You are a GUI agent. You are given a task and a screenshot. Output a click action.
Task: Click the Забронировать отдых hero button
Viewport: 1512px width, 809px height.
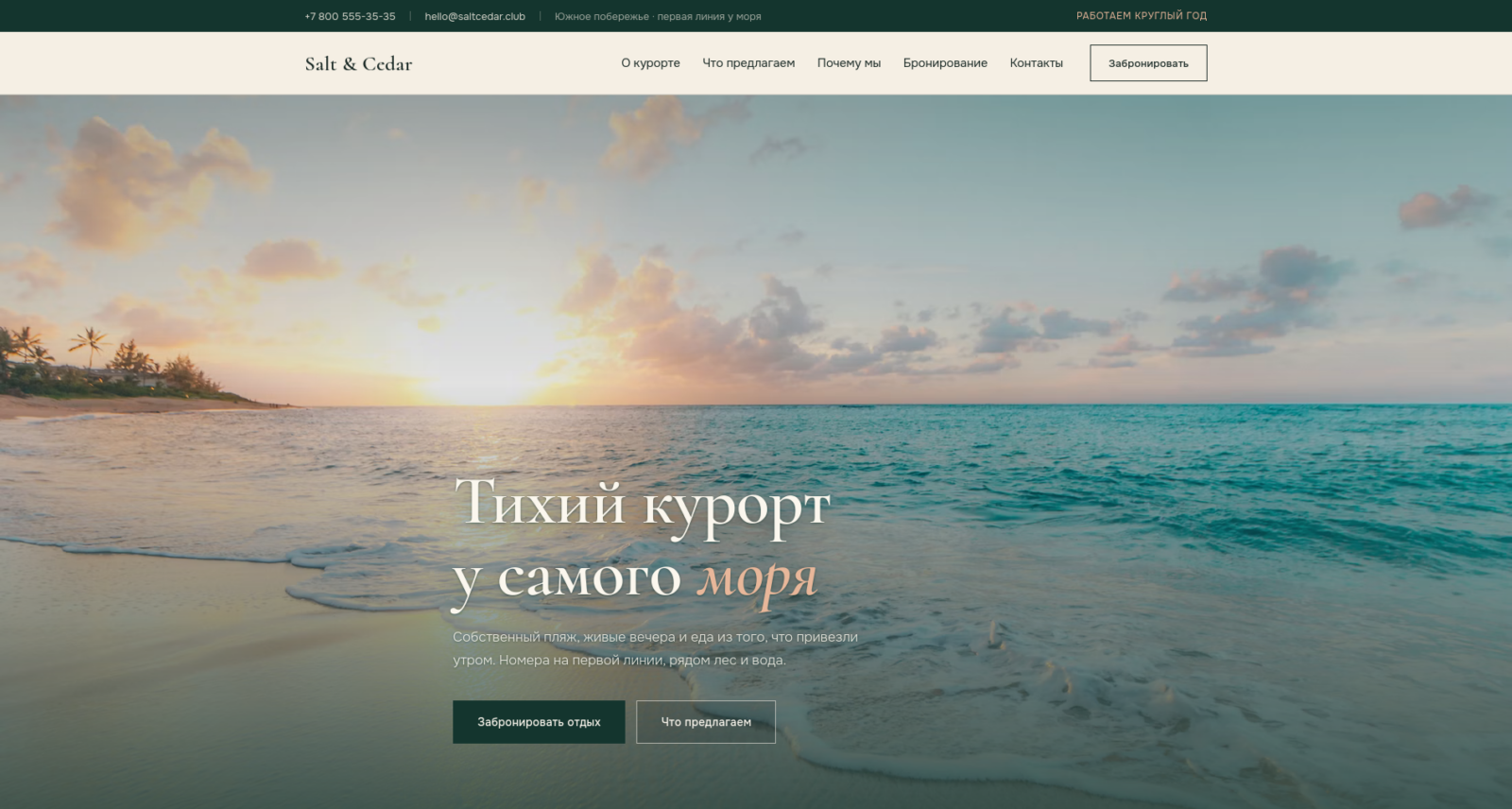pos(539,722)
